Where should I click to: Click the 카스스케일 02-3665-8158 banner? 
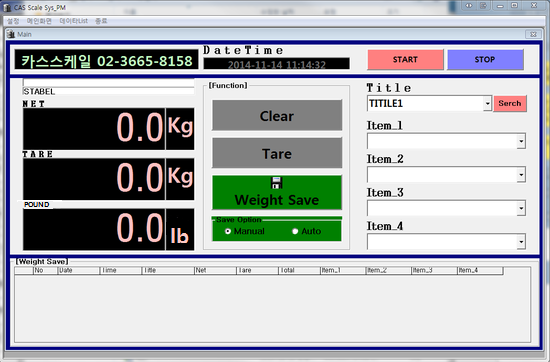[x=106, y=60]
